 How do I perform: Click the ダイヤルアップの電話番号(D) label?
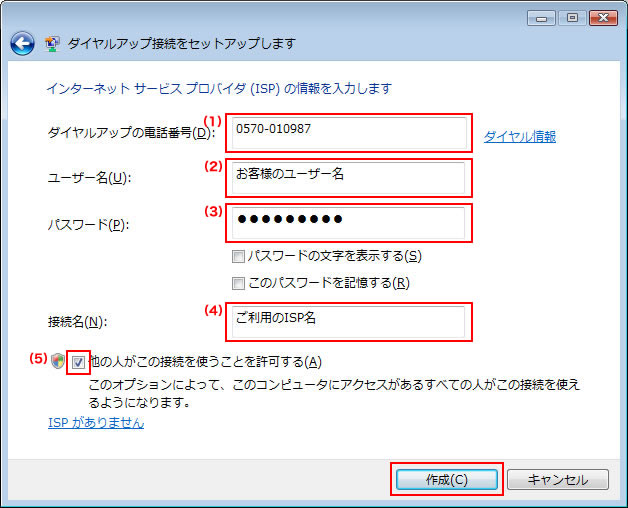(130, 133)
